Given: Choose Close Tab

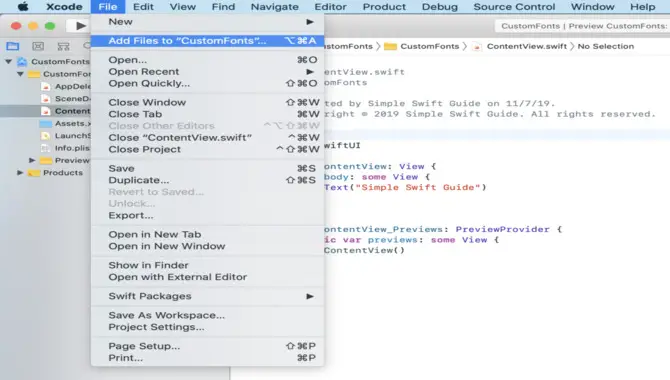Looking at the screenshot, I should click(207, 114).
